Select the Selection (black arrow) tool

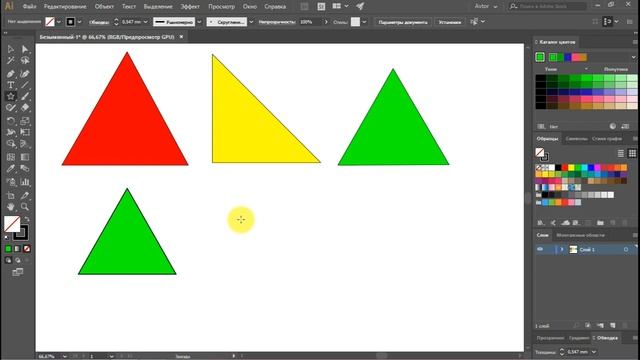point(11,49)
